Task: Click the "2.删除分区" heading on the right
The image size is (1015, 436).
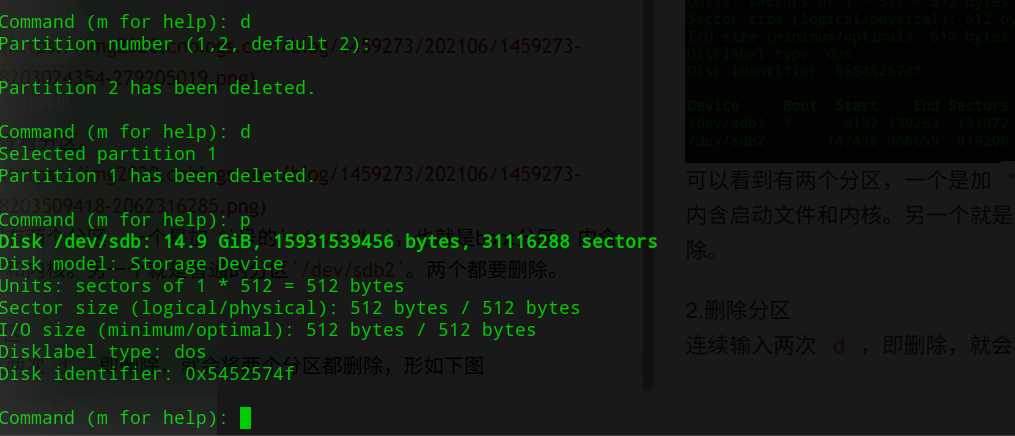Action: tap(738, 311)
